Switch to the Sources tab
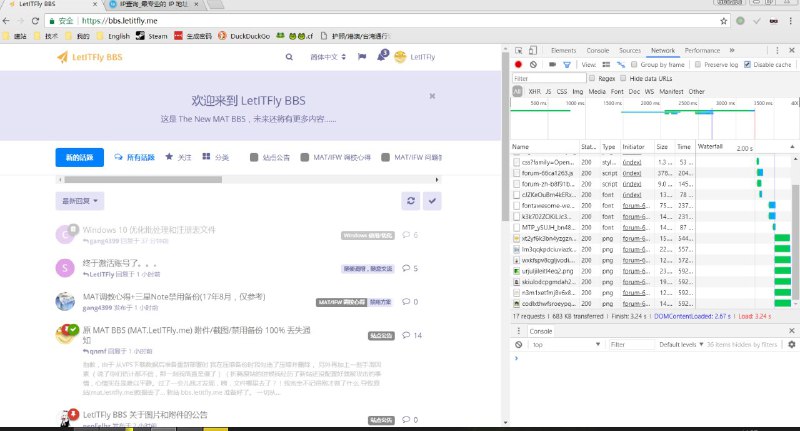Screen dimensions: 800x431 (630, 50)
